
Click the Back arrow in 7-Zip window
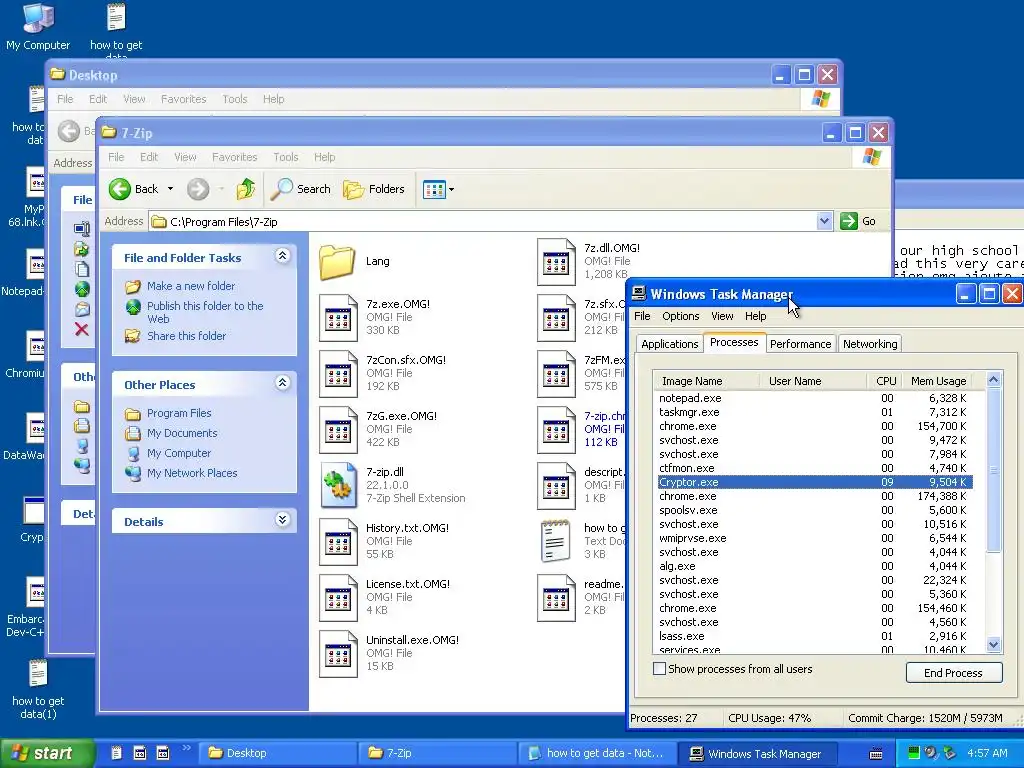(120, 189)
